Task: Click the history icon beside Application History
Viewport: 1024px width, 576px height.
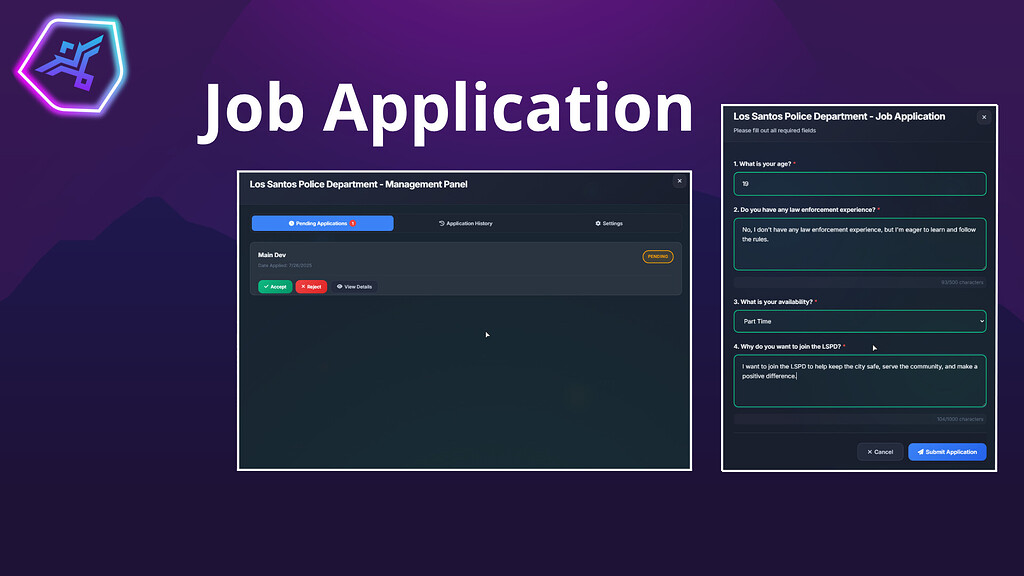Action: 440,224
